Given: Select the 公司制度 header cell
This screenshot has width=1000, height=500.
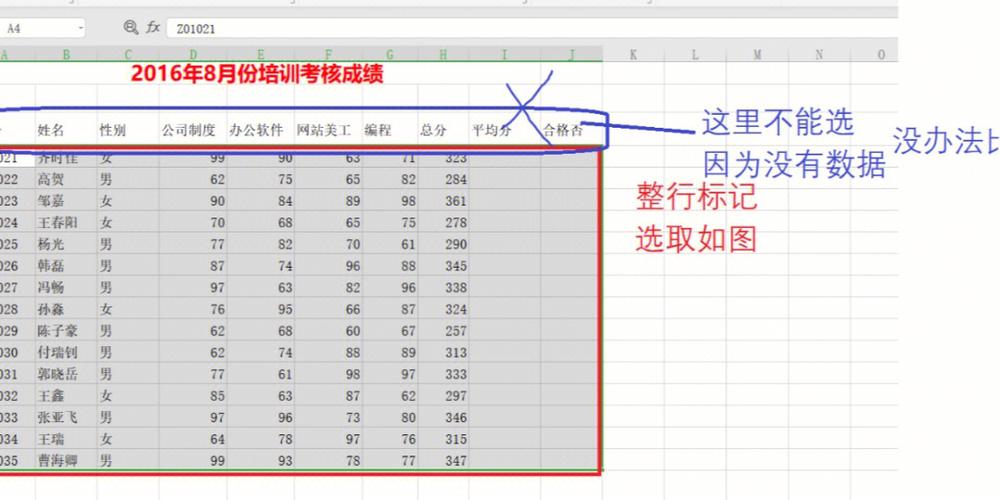Looking at the screenshot, I should pos(193,131).
